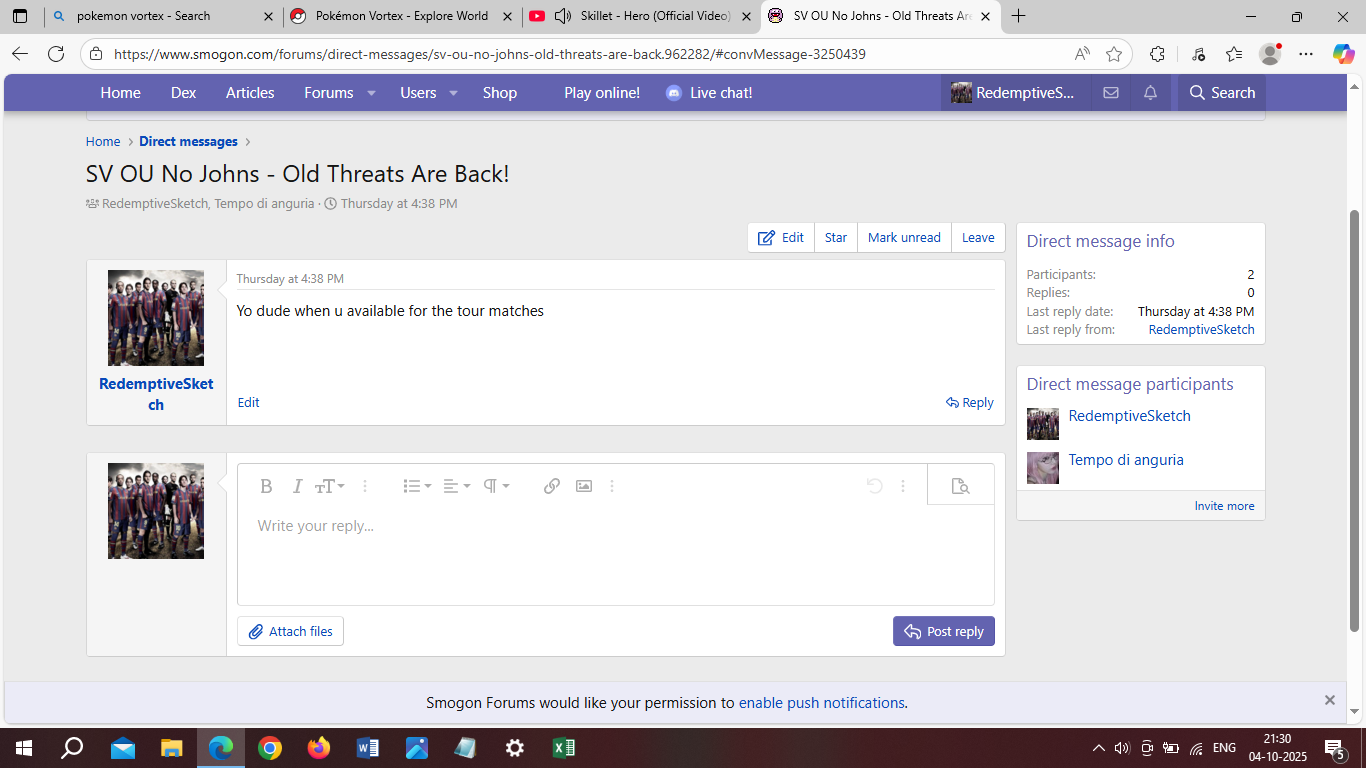Viewport: 1366px width, 768px height.
Task: Open the font size dropdown in editor
Action: [329, 486]
